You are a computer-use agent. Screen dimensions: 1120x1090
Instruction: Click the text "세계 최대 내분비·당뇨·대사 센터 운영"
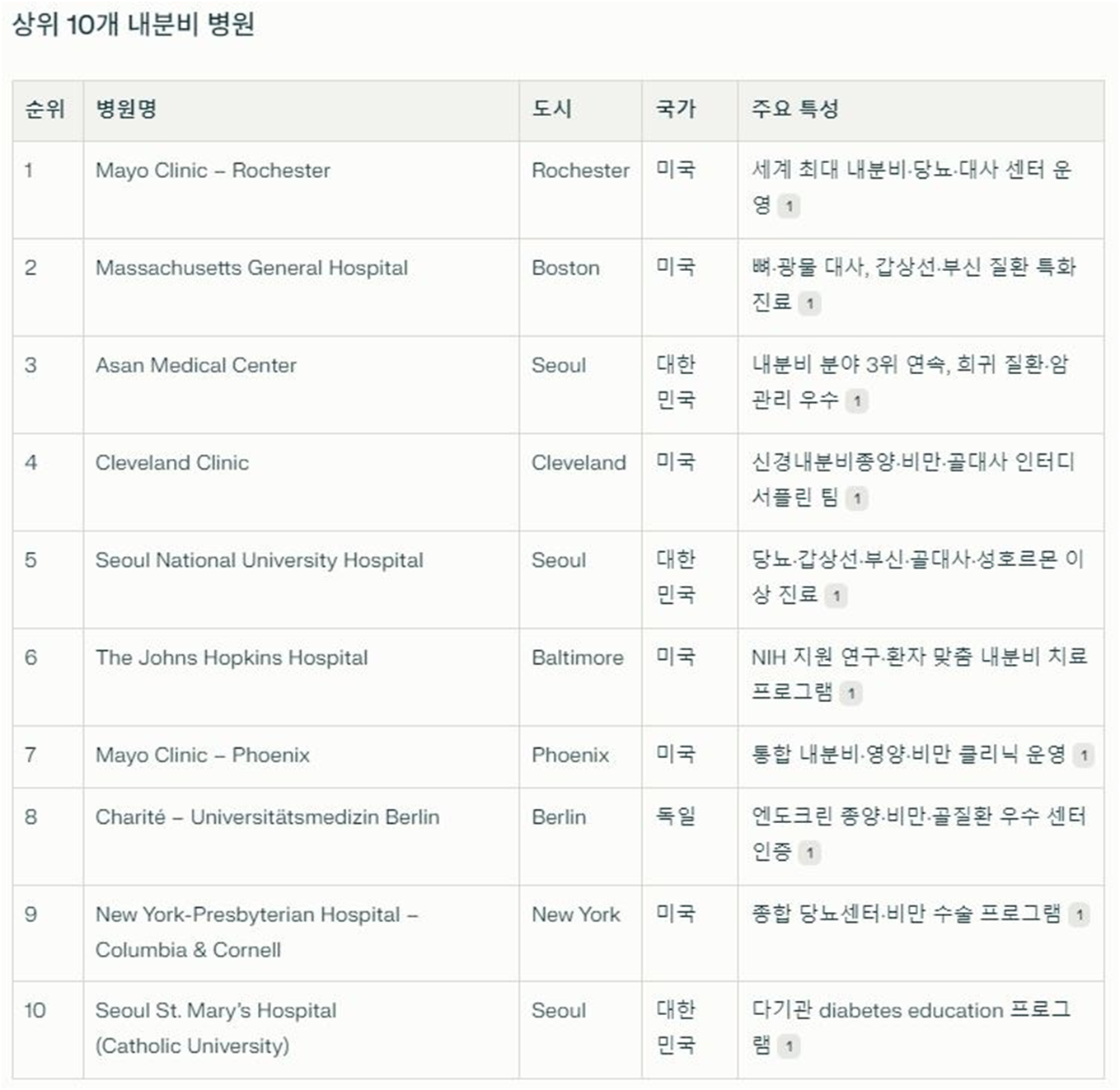click(x=911, y=187)
